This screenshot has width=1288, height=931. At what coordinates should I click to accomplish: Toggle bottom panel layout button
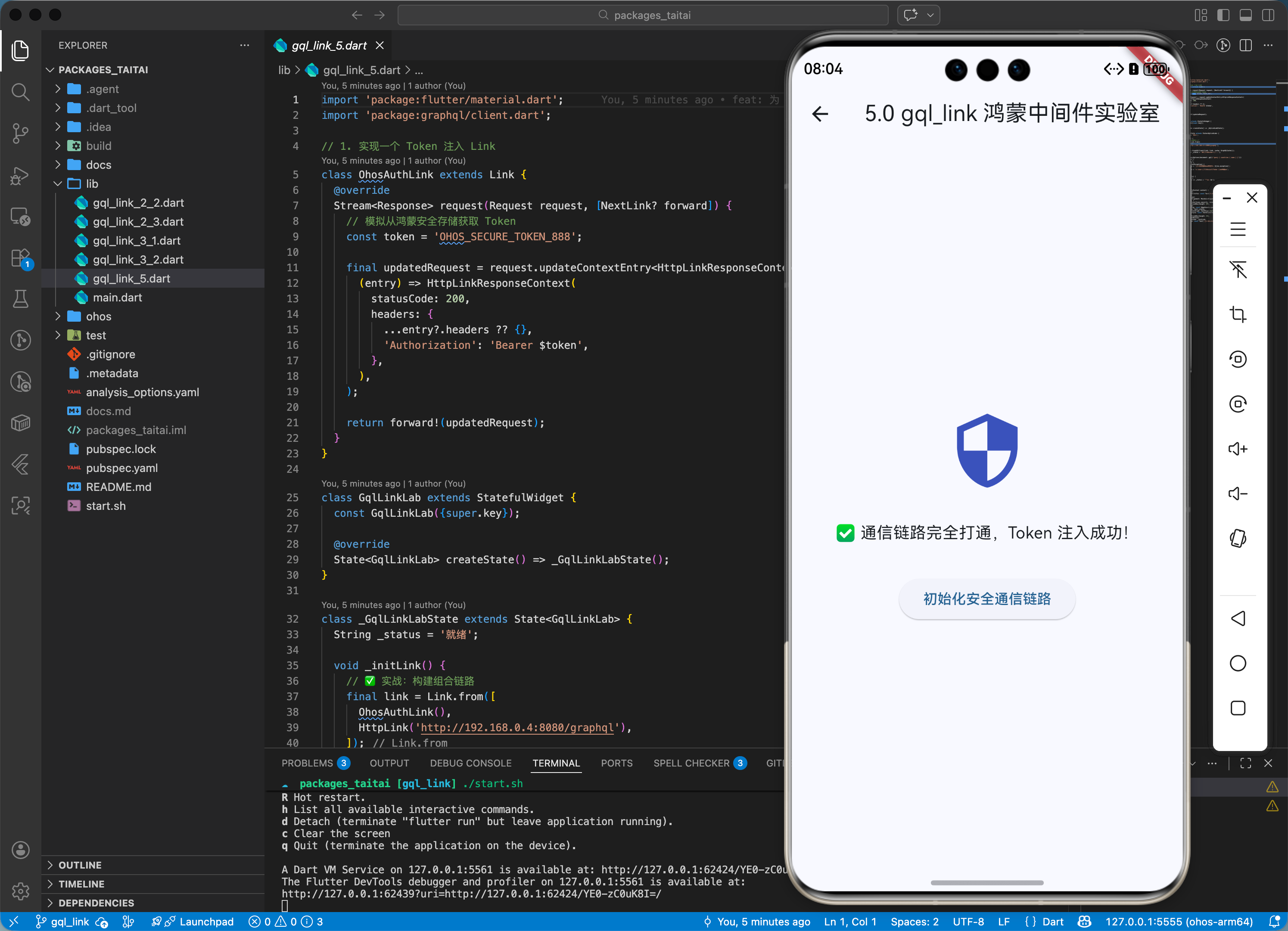point(1245,16)
